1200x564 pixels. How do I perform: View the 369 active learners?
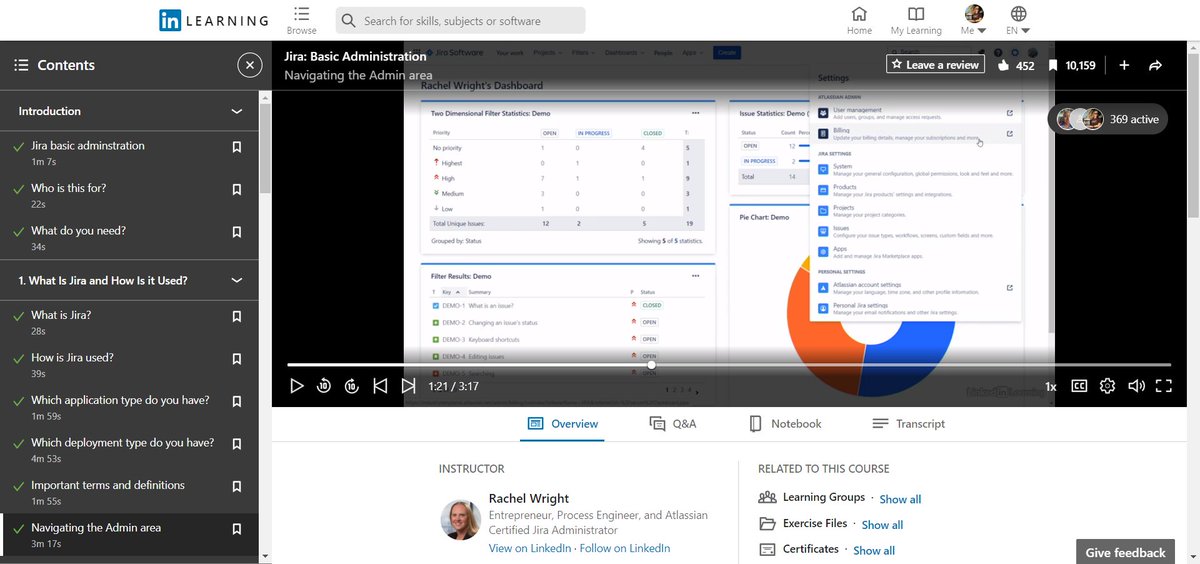tap(1107, 119)
